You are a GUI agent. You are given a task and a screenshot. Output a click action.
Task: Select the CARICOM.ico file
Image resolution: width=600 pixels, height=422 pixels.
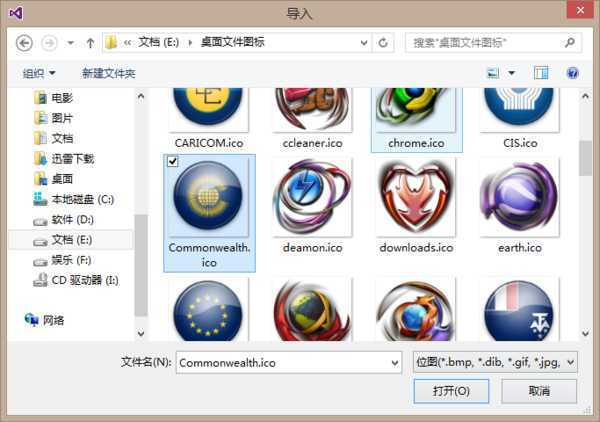209,119
